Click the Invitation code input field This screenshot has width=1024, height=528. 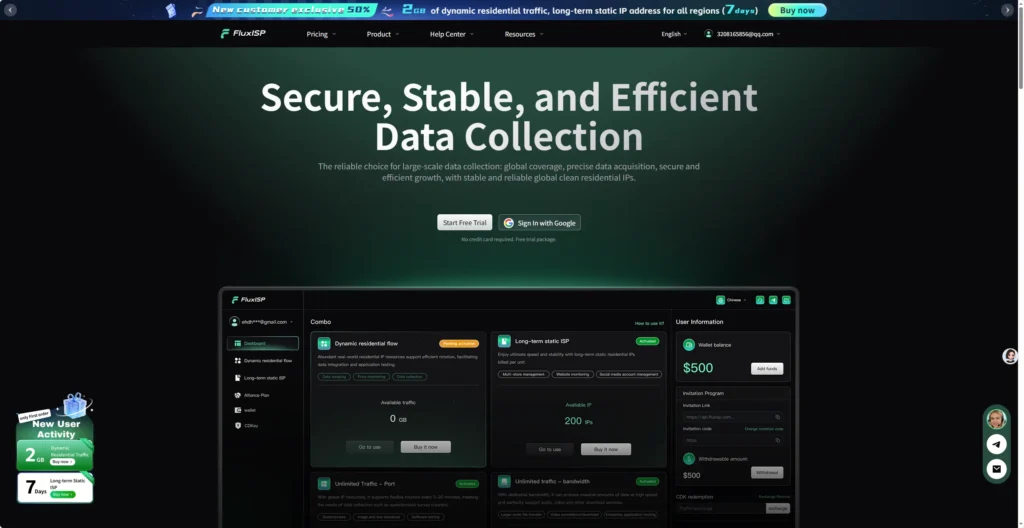[733, 440]
